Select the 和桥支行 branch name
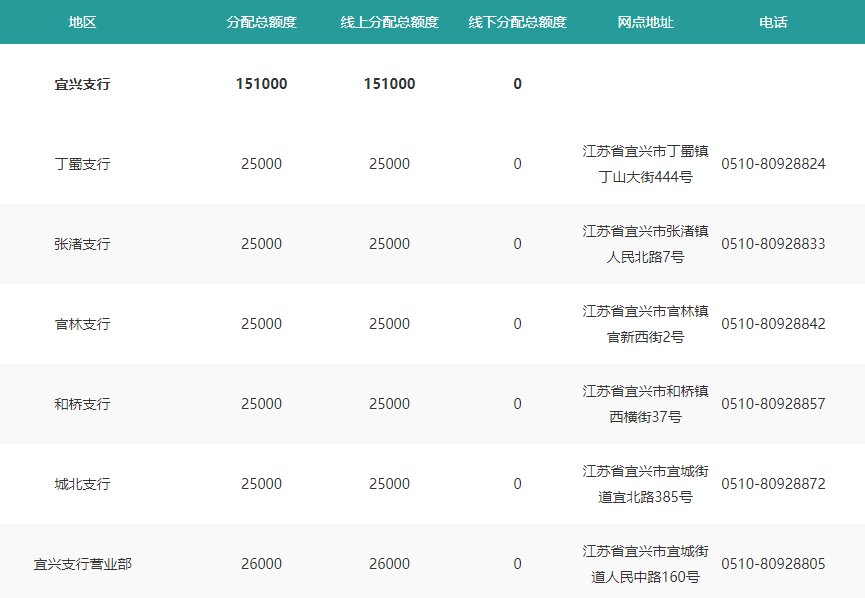This screenshot has width=865, height=598. (x=82, y=404)
